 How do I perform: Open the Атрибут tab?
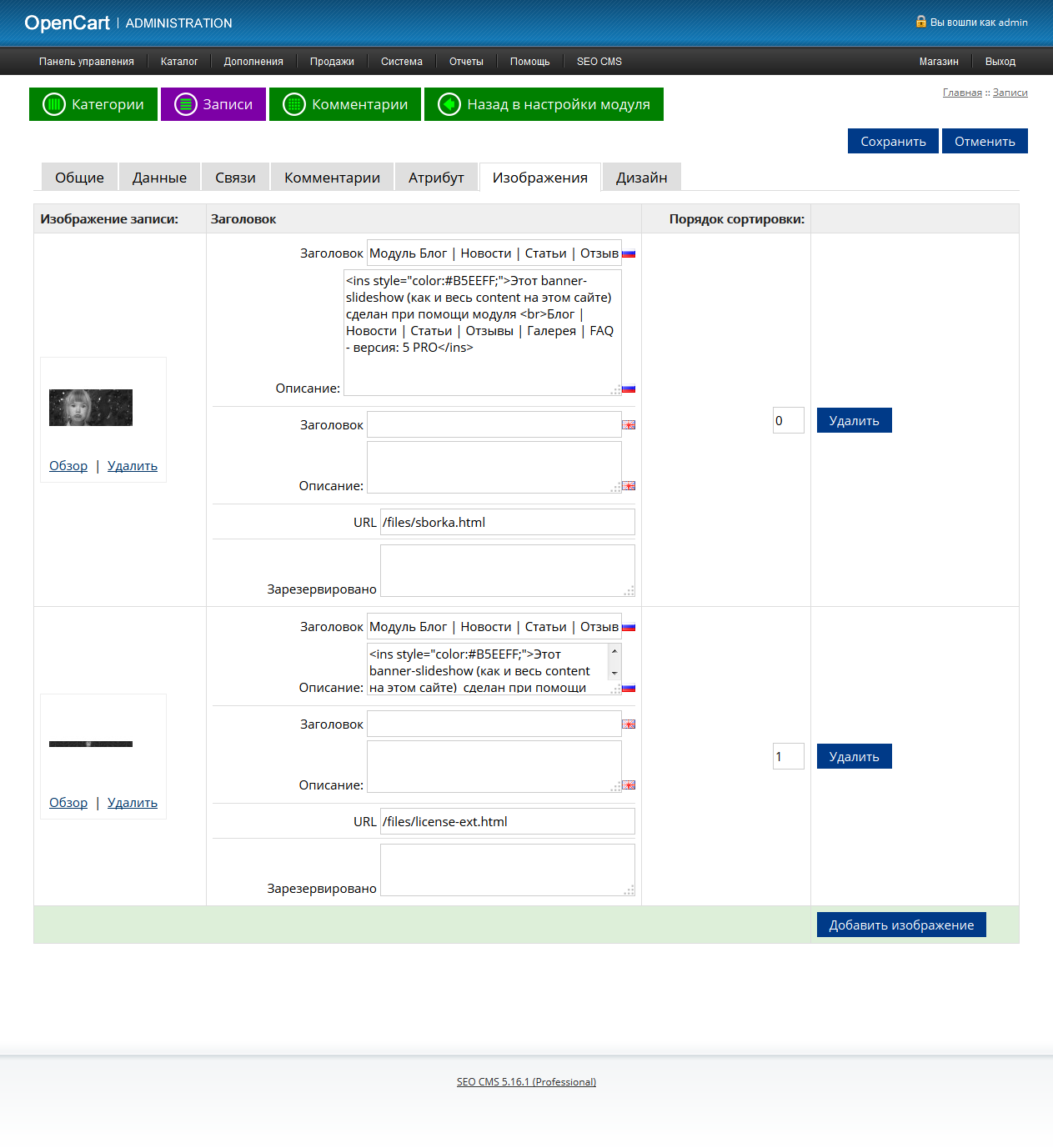(x=436, y=177)
